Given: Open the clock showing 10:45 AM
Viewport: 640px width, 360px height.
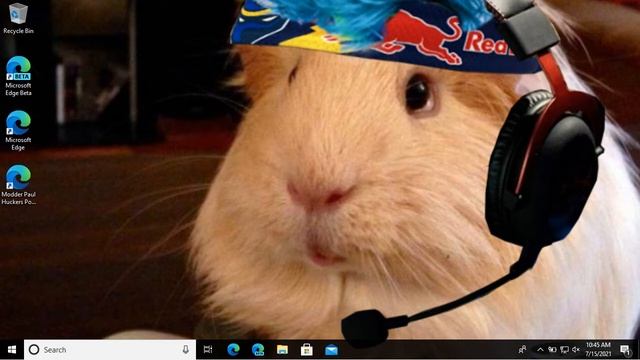Looking at the screenshot, I should coord(598,349).
